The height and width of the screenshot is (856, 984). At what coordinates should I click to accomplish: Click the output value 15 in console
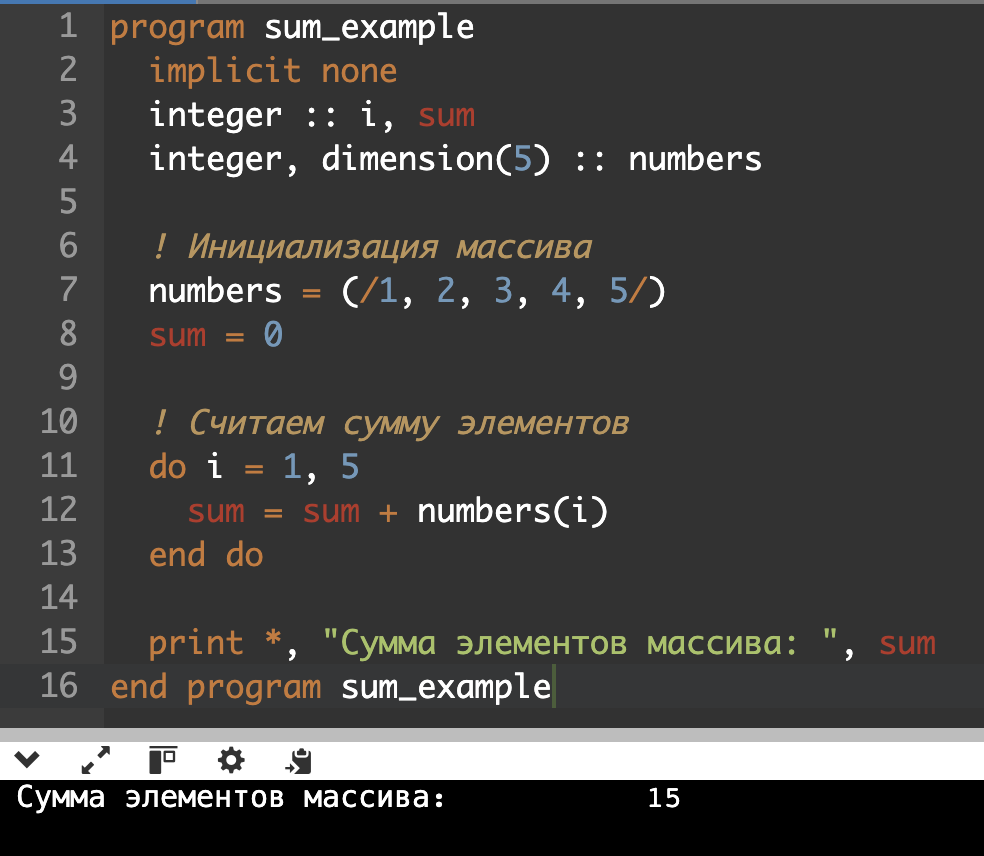663,799
